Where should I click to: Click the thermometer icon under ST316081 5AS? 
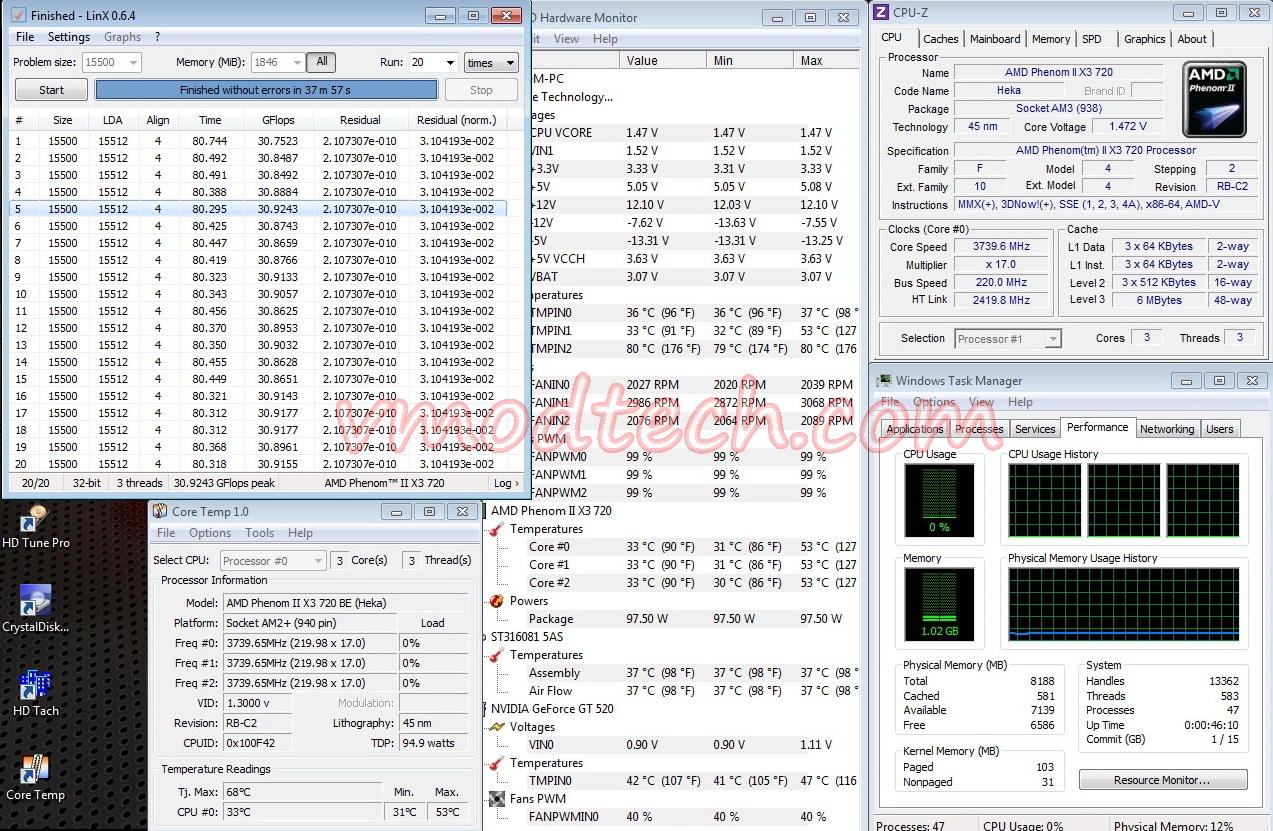click(498, 655)
